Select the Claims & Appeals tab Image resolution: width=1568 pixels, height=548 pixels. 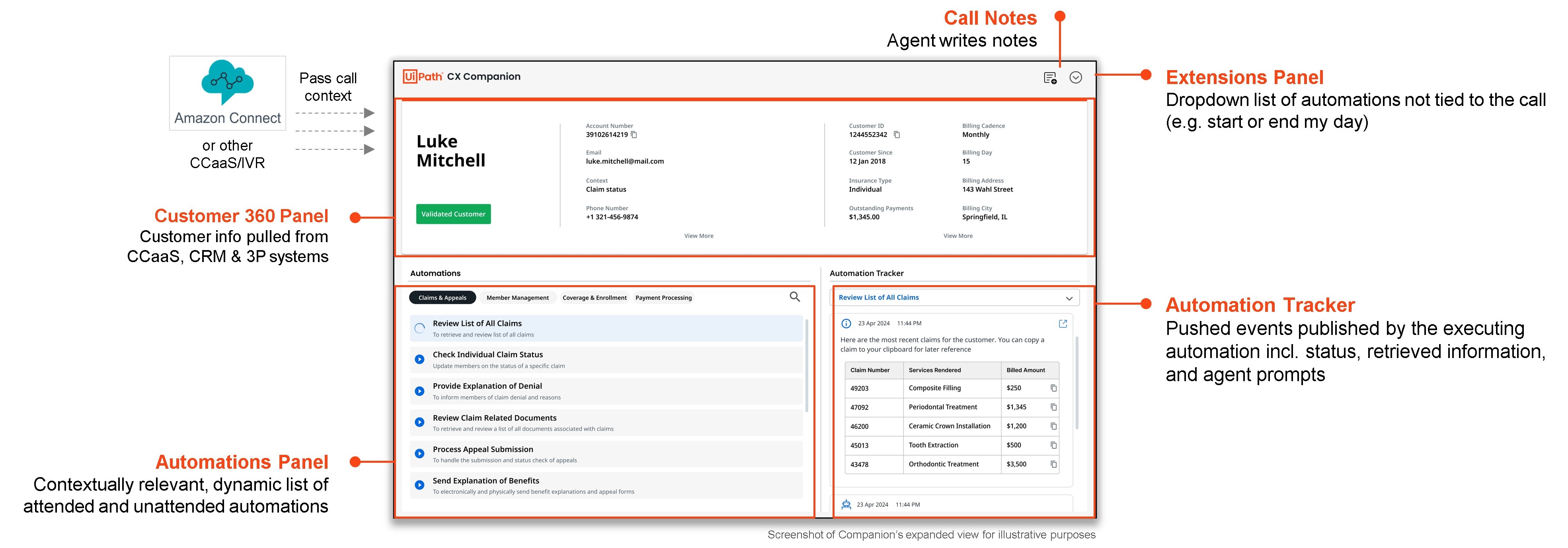[x=443, y=298]
